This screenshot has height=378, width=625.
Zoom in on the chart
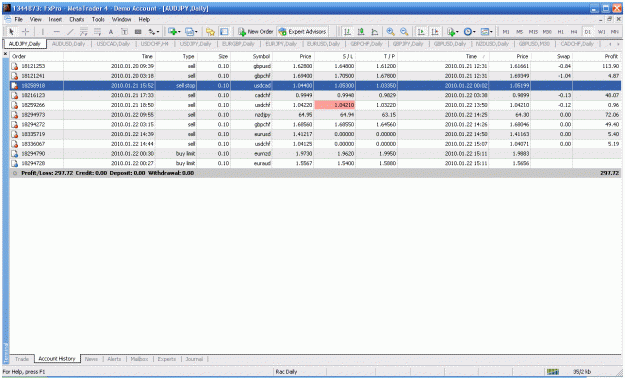coord(391,32)
